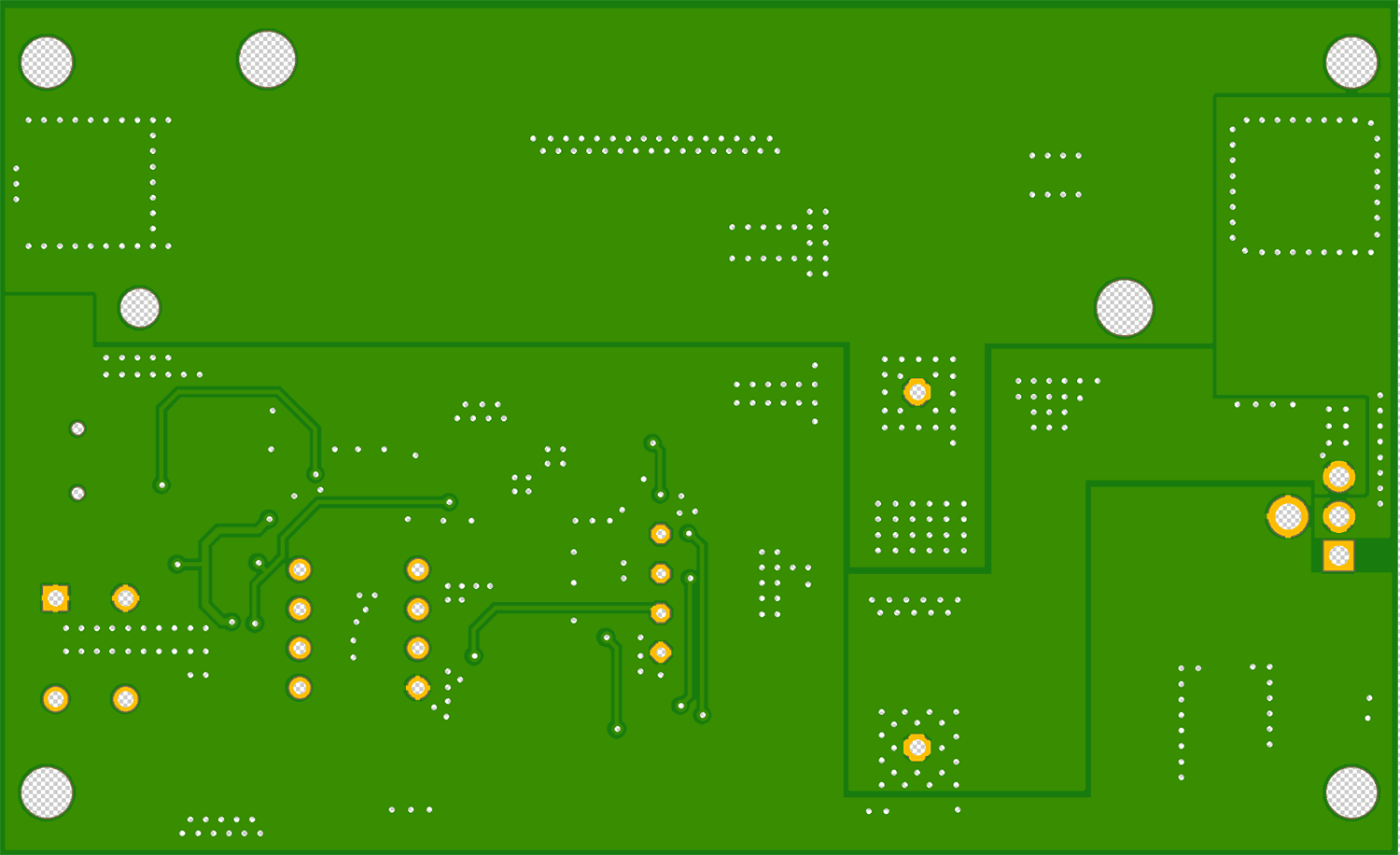The image size is (1400, 855).
Task: Pick the second large hole along the top edge
Action: pyautogui.click(x=268, y=59)
